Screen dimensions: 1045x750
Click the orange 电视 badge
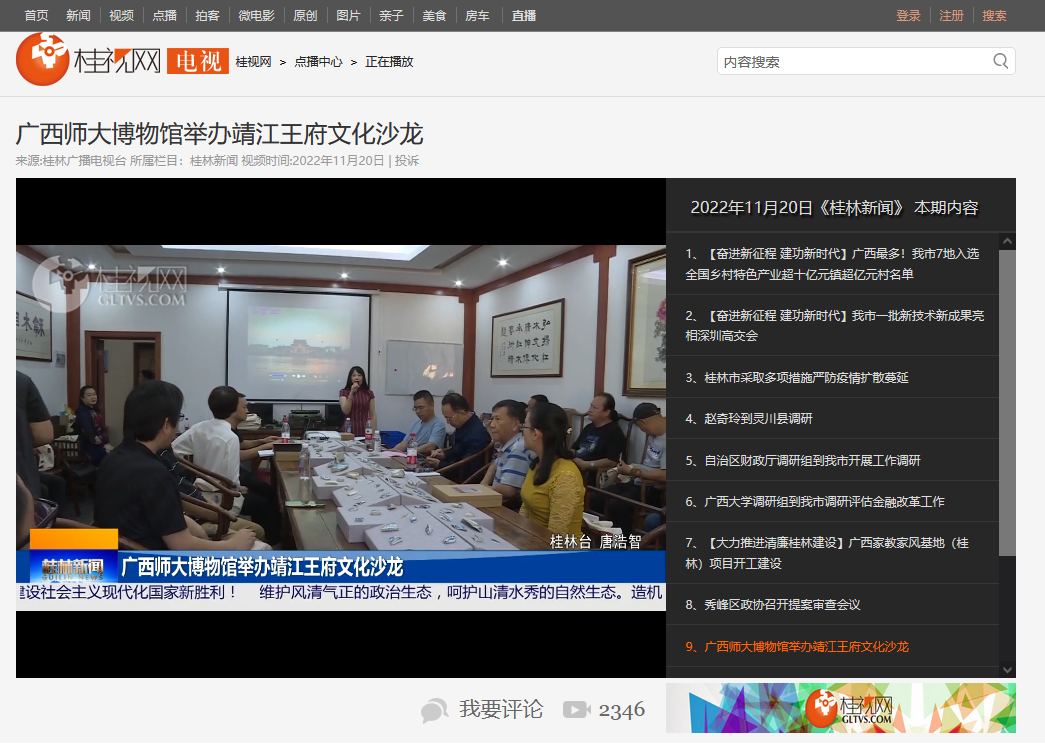tap(197, 61)
